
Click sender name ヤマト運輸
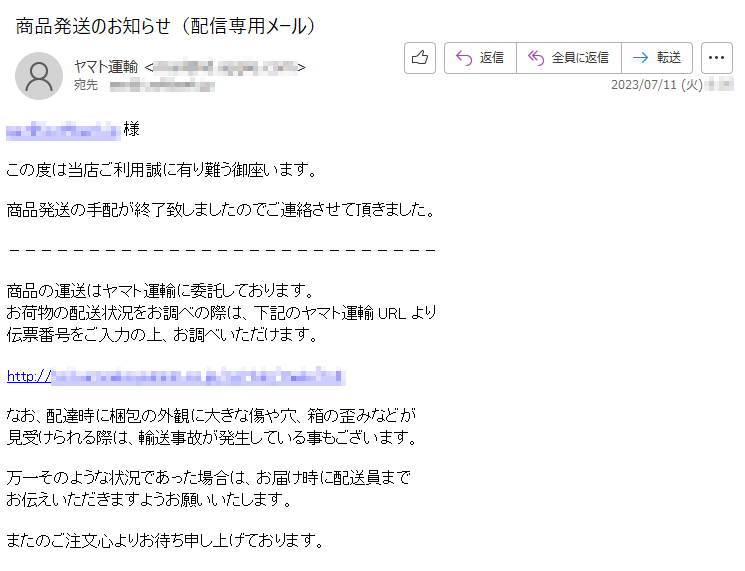(106, 67)
